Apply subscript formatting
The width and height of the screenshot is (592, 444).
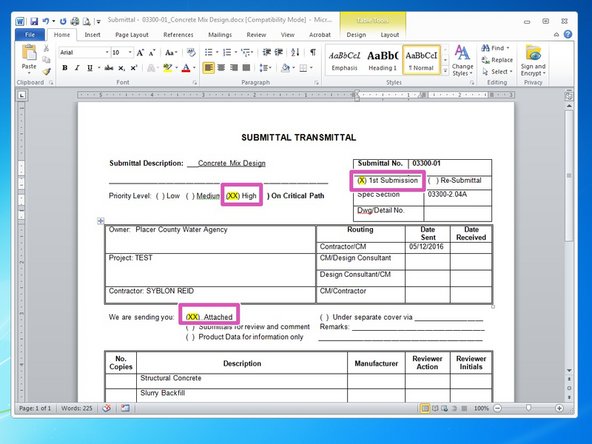tap(121, 68)
